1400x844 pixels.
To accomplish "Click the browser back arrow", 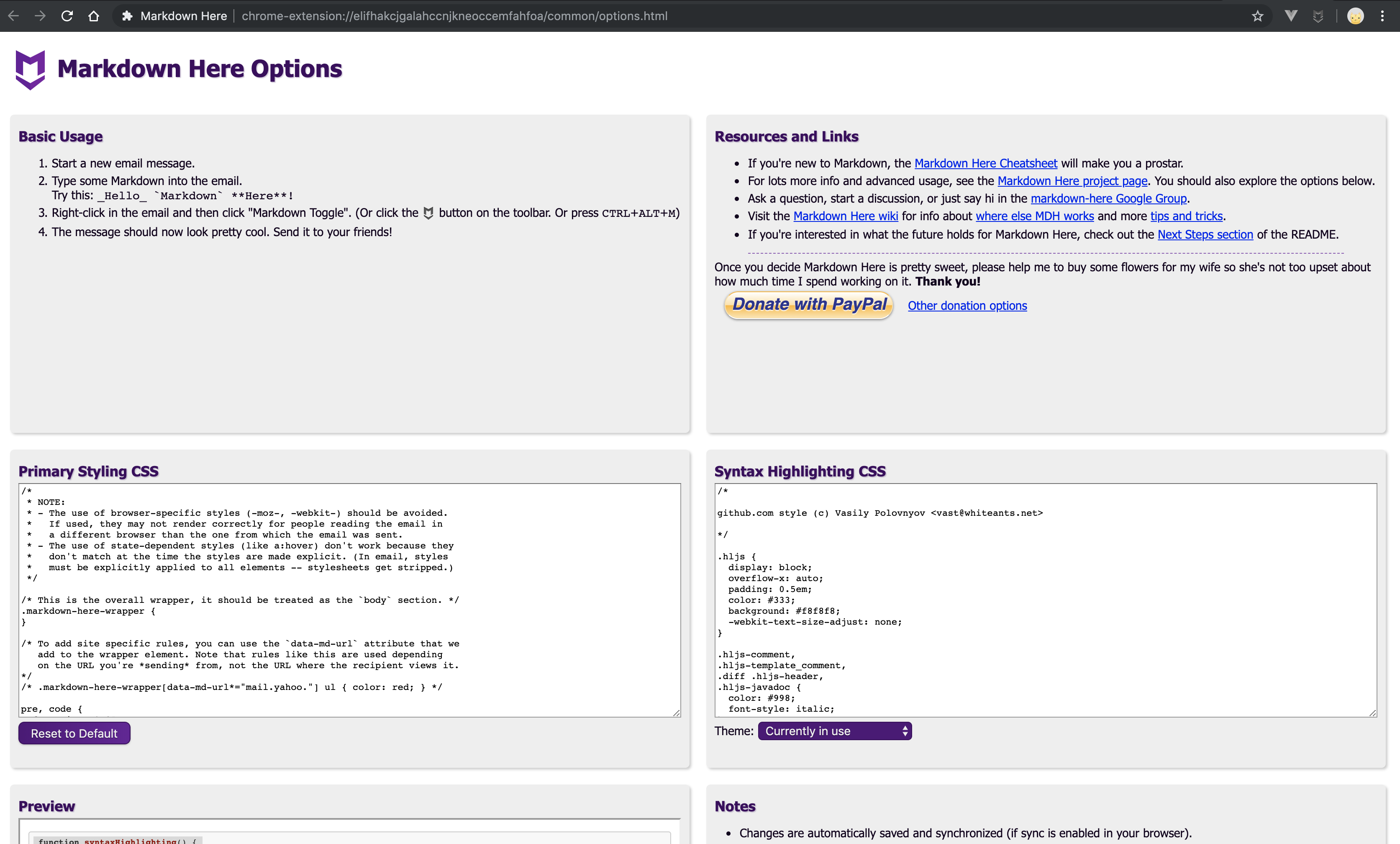I will (x=14, y=16).
